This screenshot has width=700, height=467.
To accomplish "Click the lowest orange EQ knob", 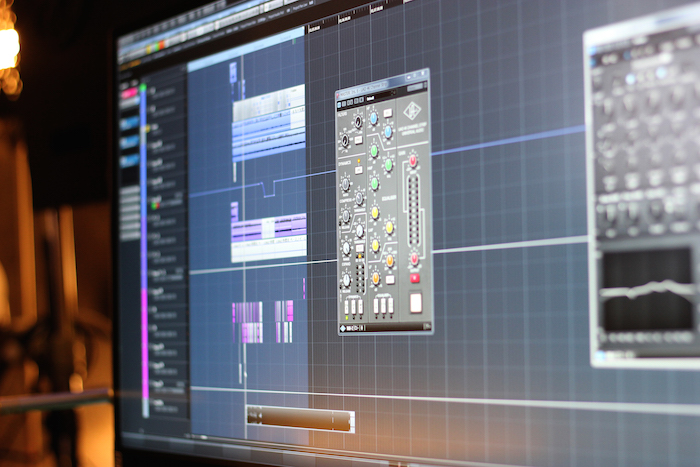I will 375,278.
